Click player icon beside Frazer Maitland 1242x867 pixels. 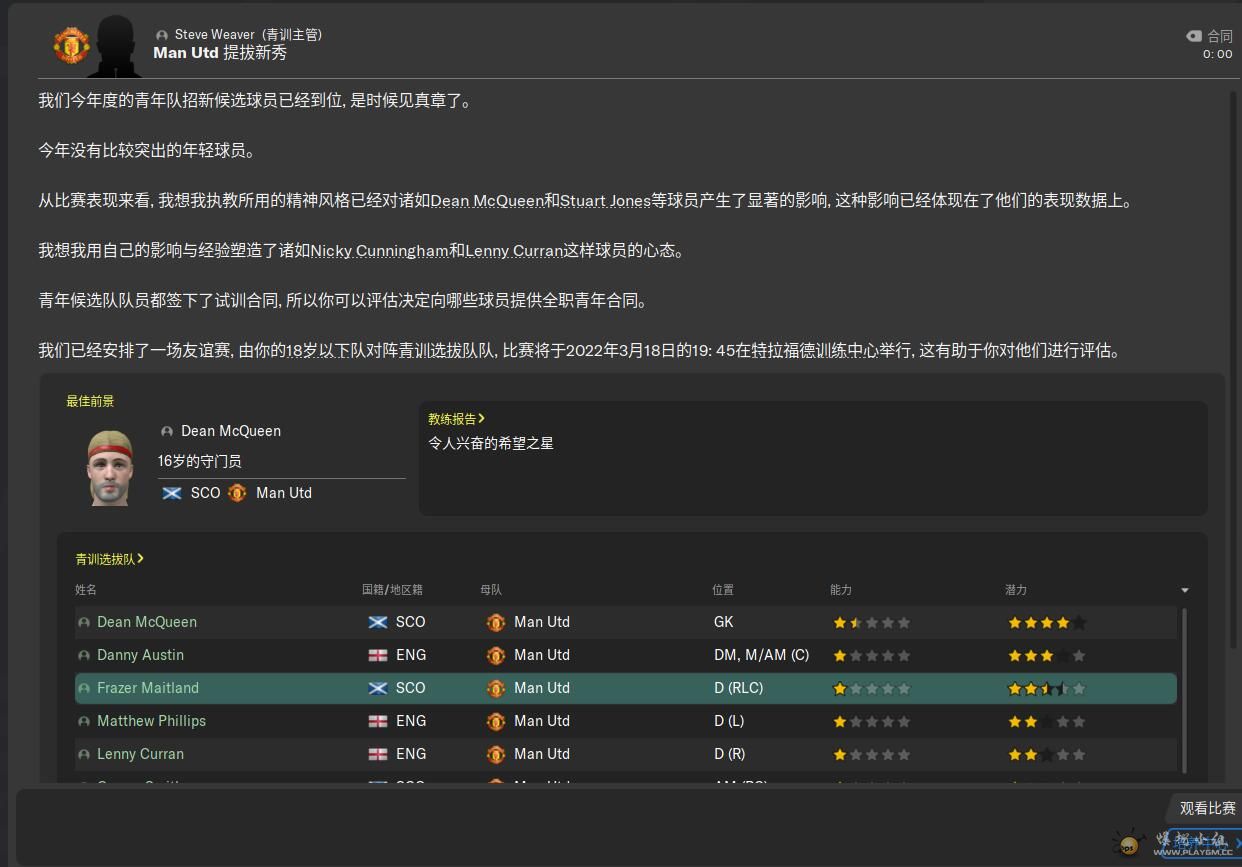click(84, 689)
